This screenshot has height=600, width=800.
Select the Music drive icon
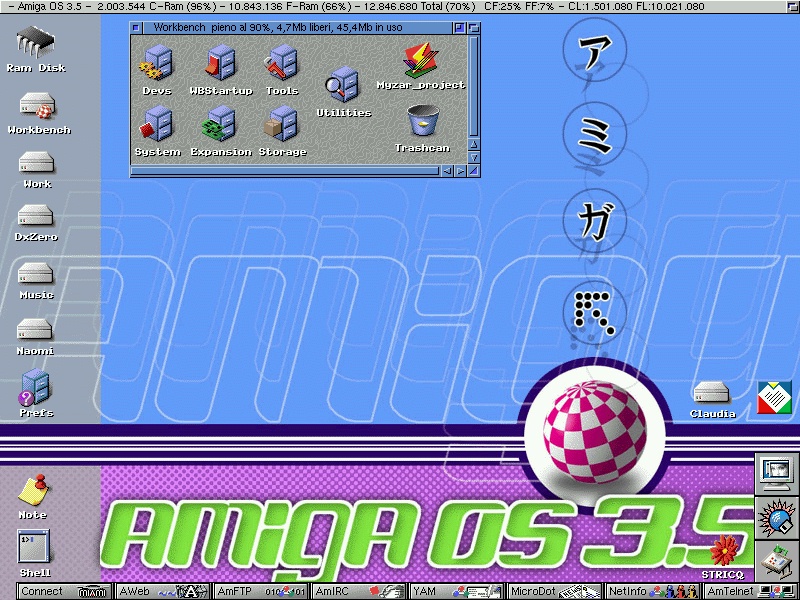click(36, 281)
